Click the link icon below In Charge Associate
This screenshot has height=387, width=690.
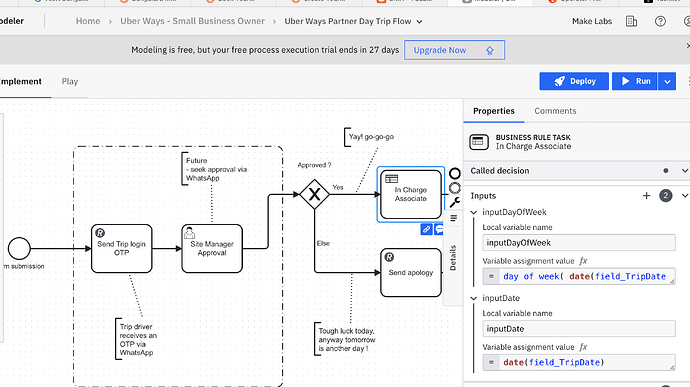coord(426,229)
